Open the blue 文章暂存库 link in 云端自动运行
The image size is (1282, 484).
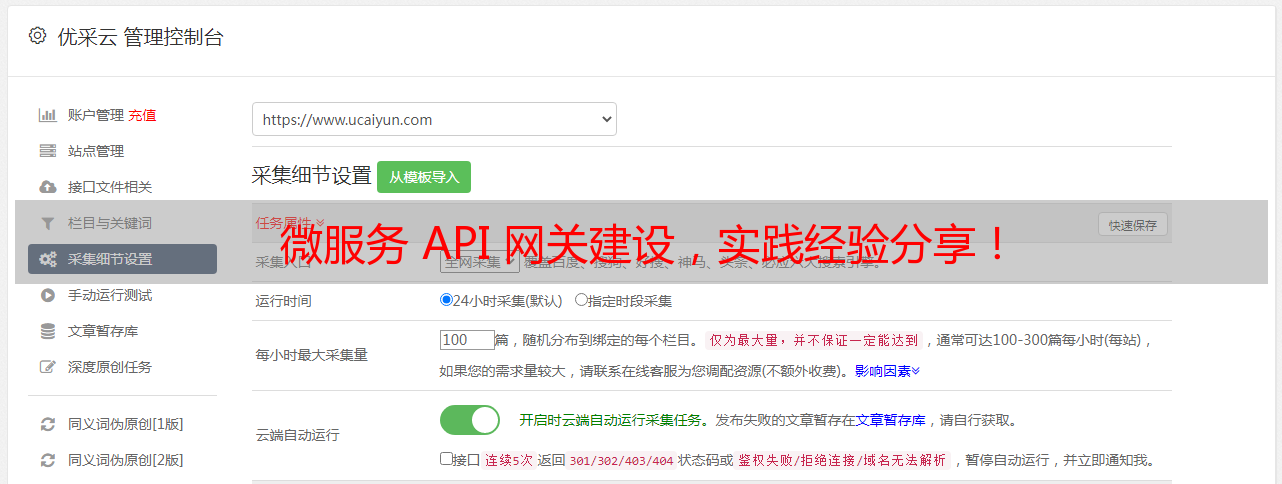(890, 420)
